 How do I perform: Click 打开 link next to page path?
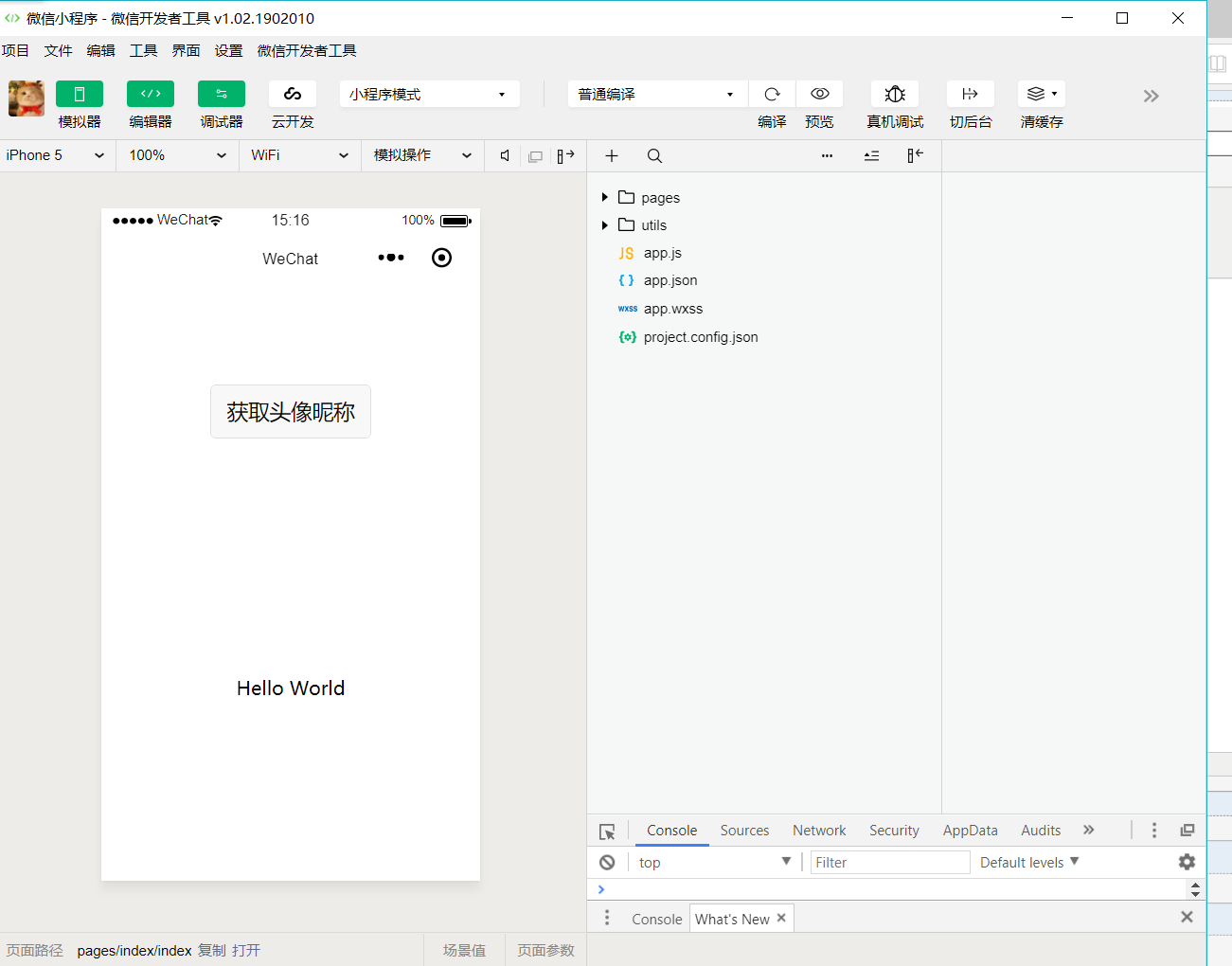point(246,950)
